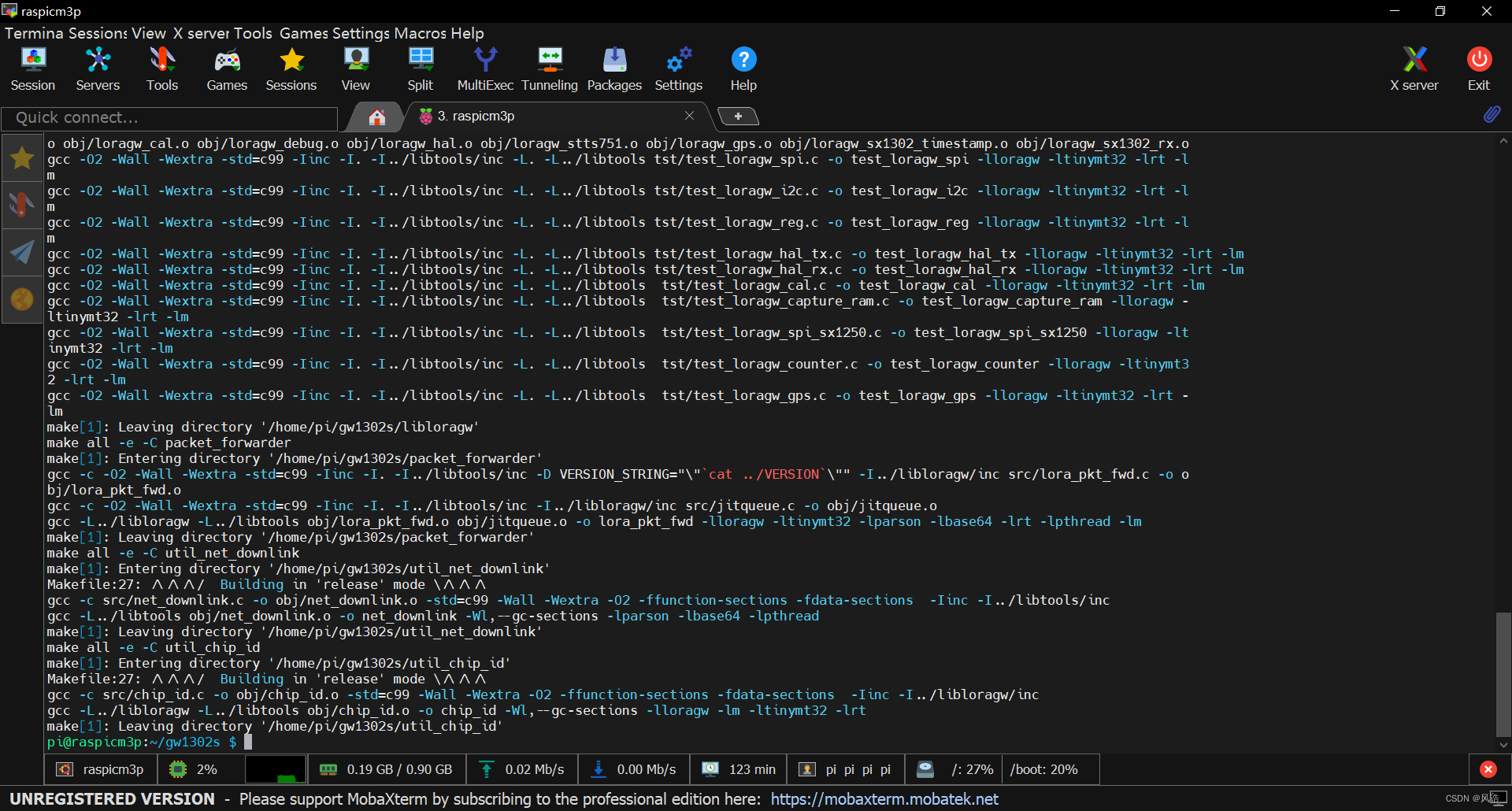This screenshot has width=1512, height=811.
Task: Go to the Home tab icon
Action: point(377,117)
